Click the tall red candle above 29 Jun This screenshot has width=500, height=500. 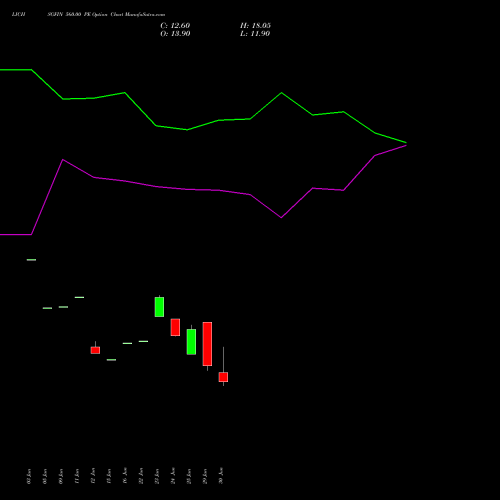tap(207, 344)
